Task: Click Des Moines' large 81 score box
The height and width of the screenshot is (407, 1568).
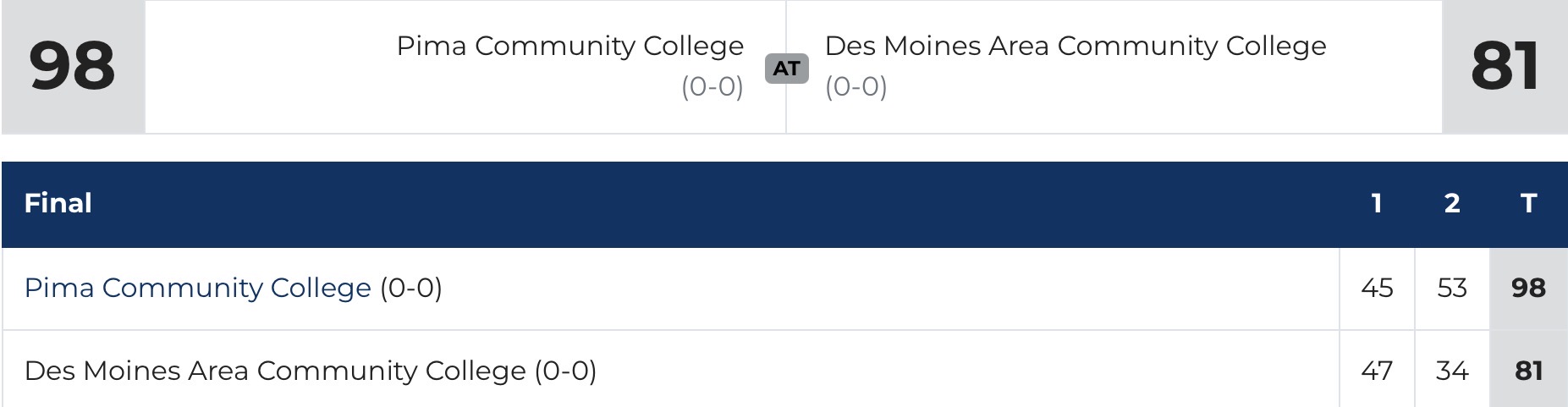Action: point(1505,67)
